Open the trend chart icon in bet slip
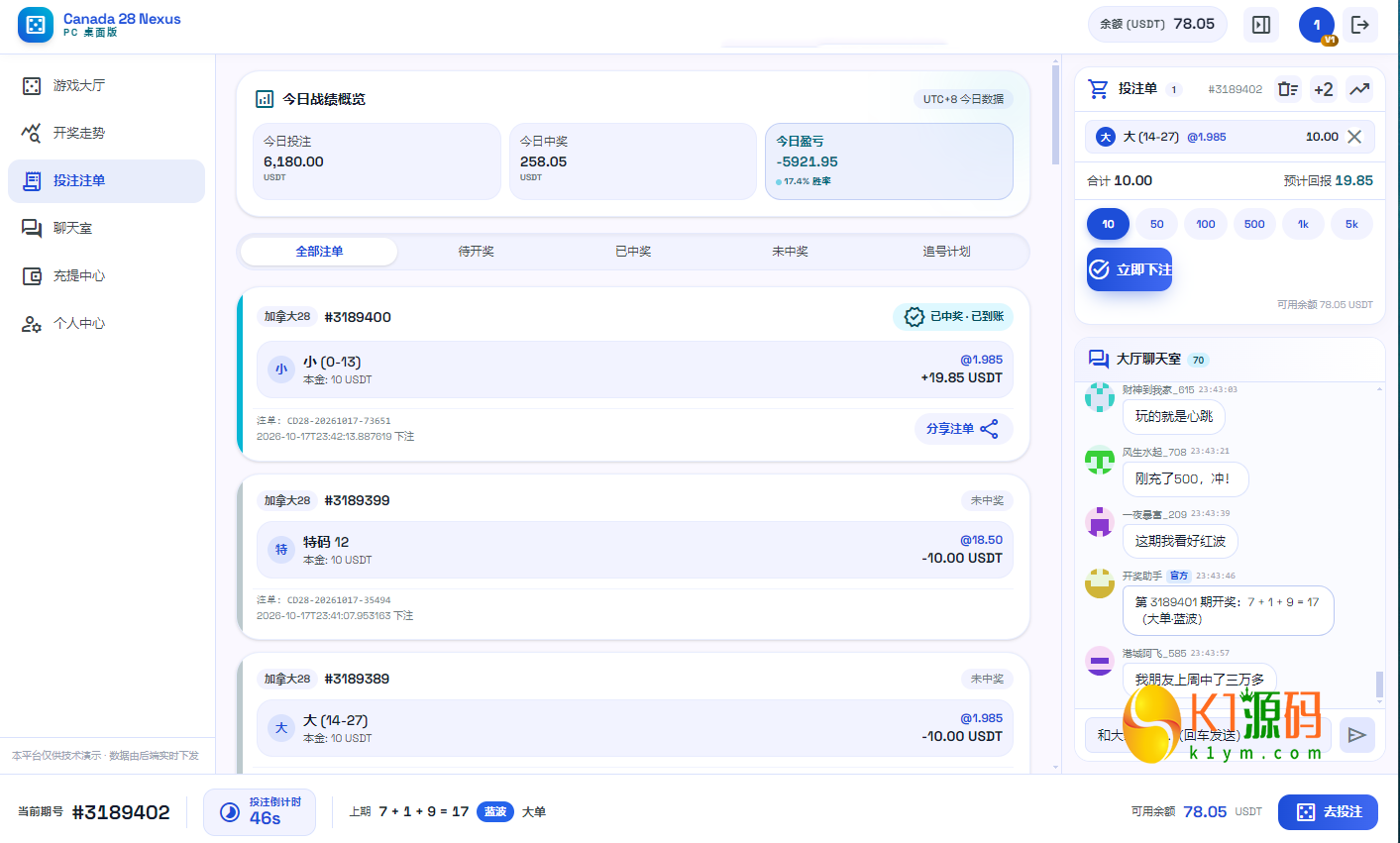This screenshot has height=843, width=1400. [1359, 89]
